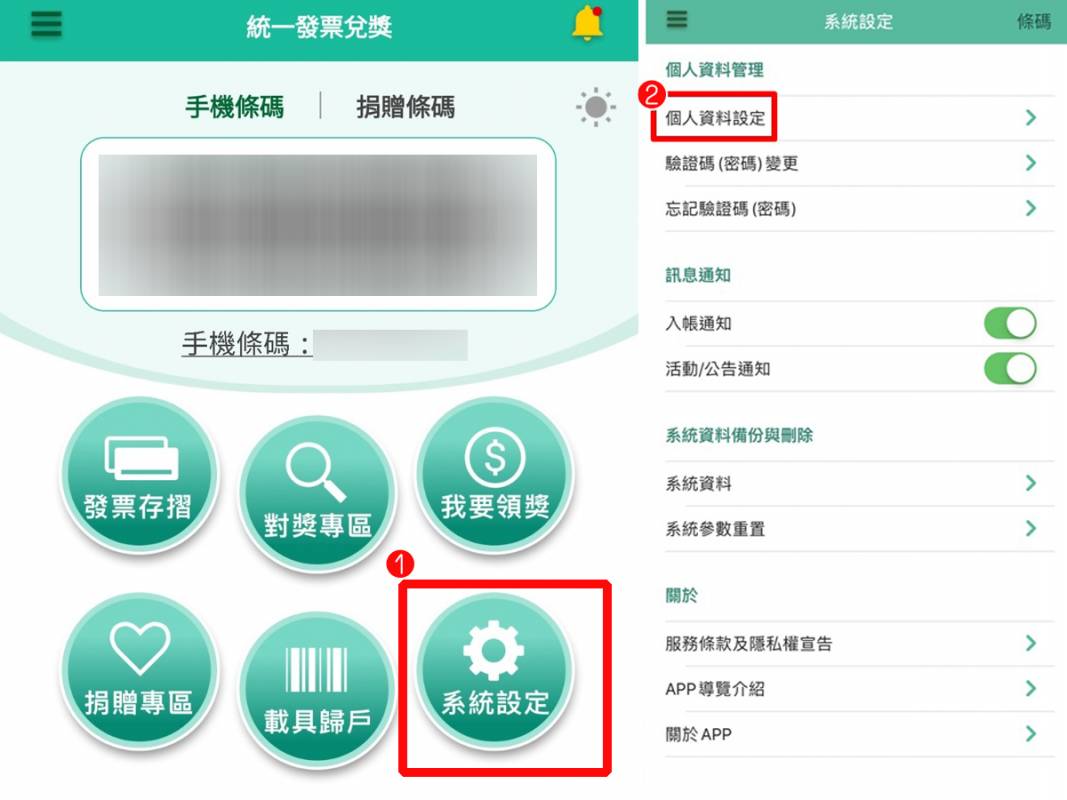Image resolution: width=1067 pixels, height=800 pixels.
Task: Open 系統設定 gear icon
Action: pos(495,671)
